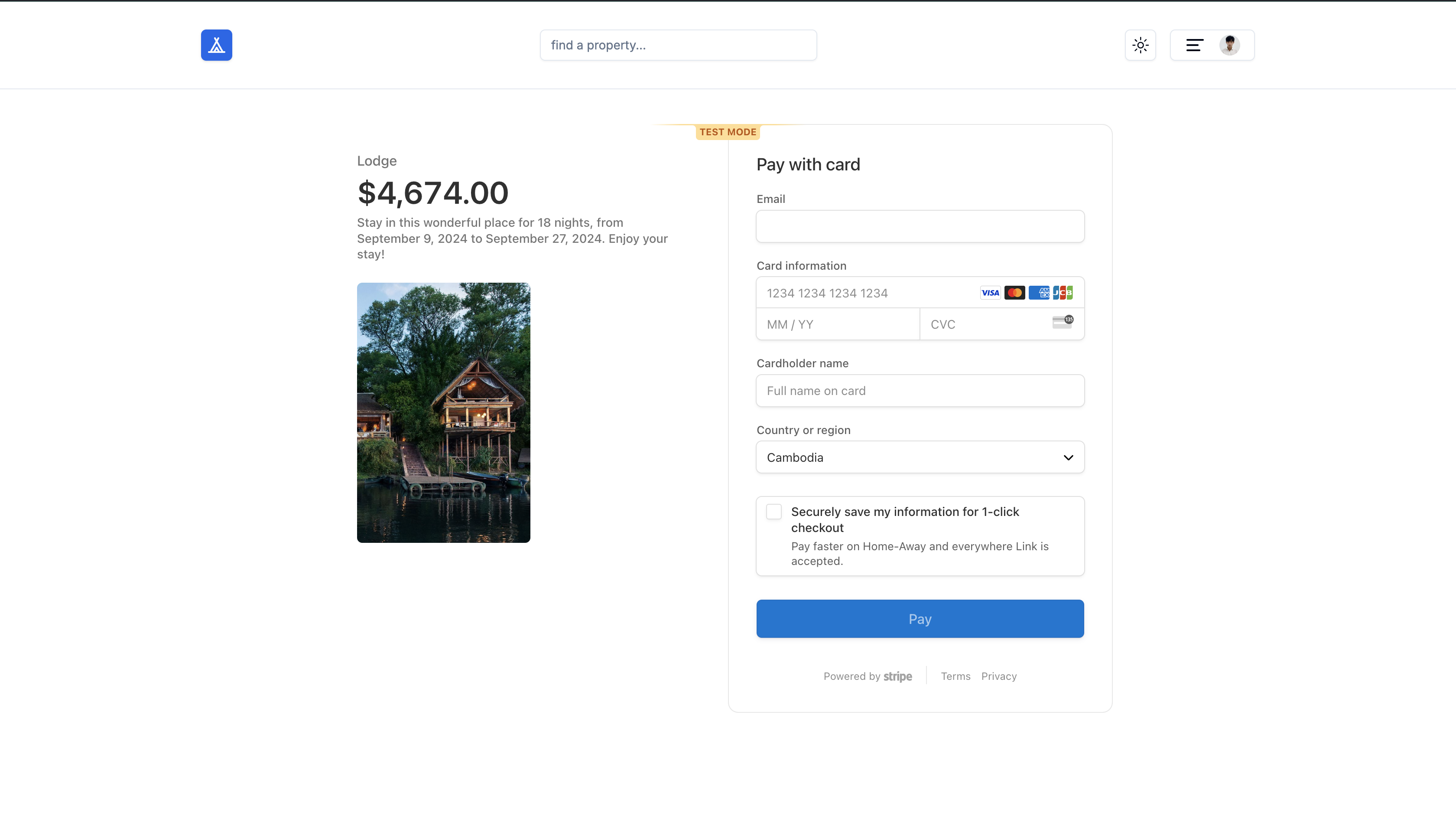Click the Powered by Stripe link
The height and width of the screenshot is (816, 1456).
[867, 676]
